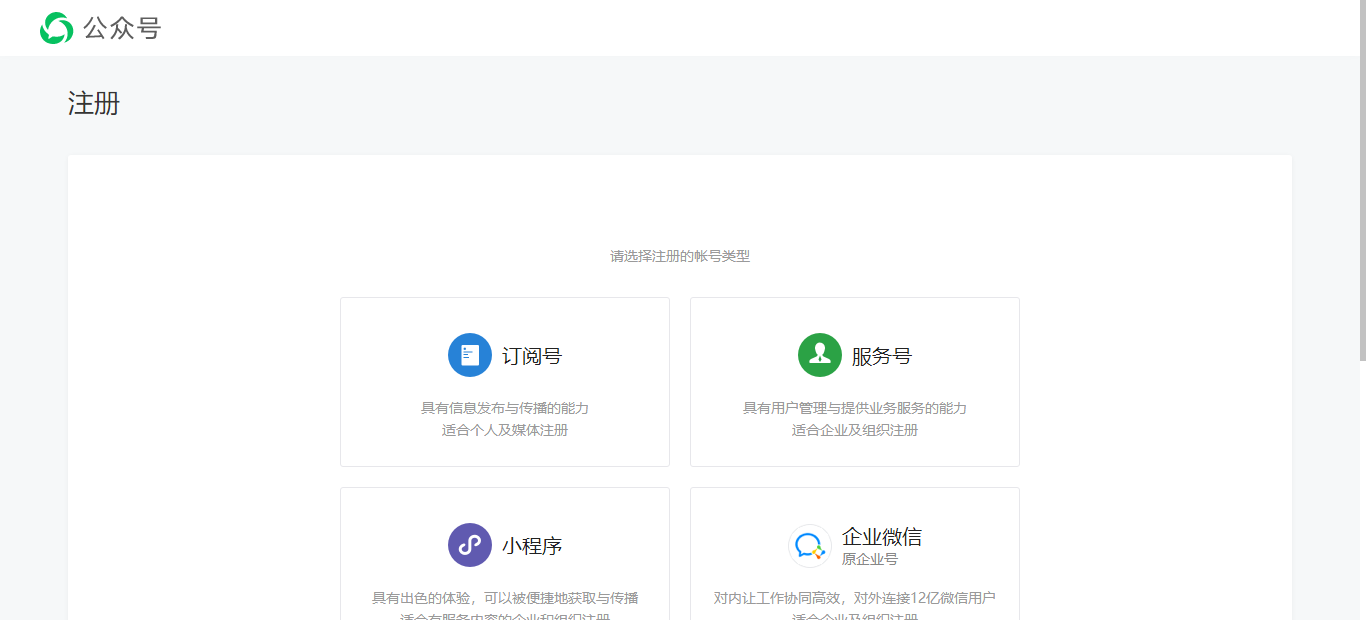Click text 对内让工作协同高效，对外连接12亿微信用户

[x=855, y=598]
